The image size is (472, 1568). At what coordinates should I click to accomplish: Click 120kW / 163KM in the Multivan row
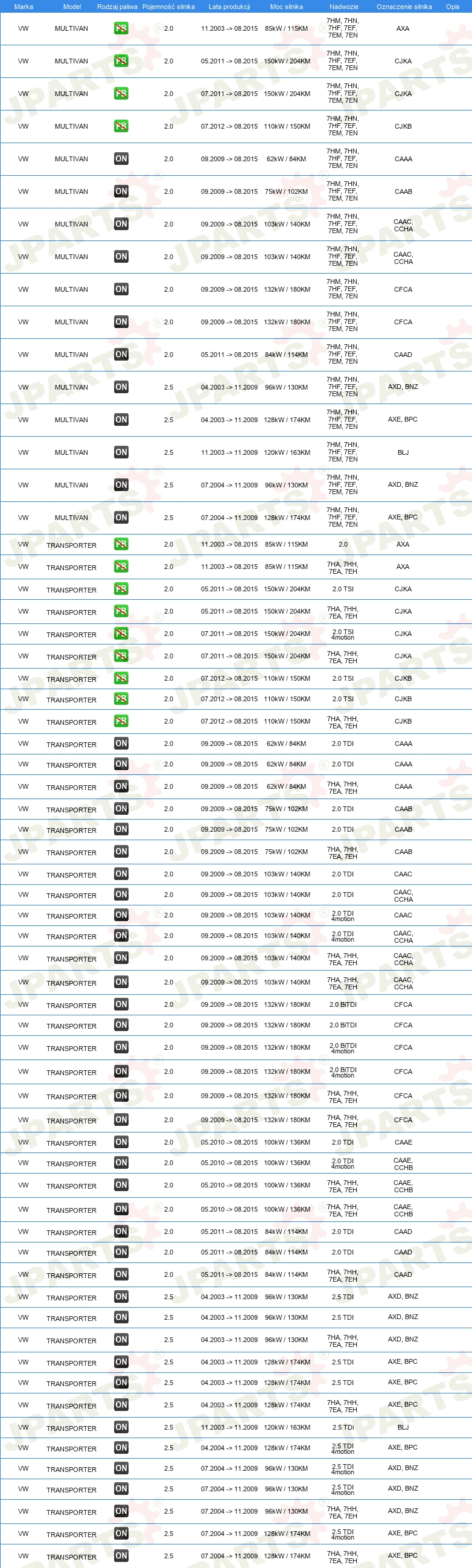click(x=287, y=452)
